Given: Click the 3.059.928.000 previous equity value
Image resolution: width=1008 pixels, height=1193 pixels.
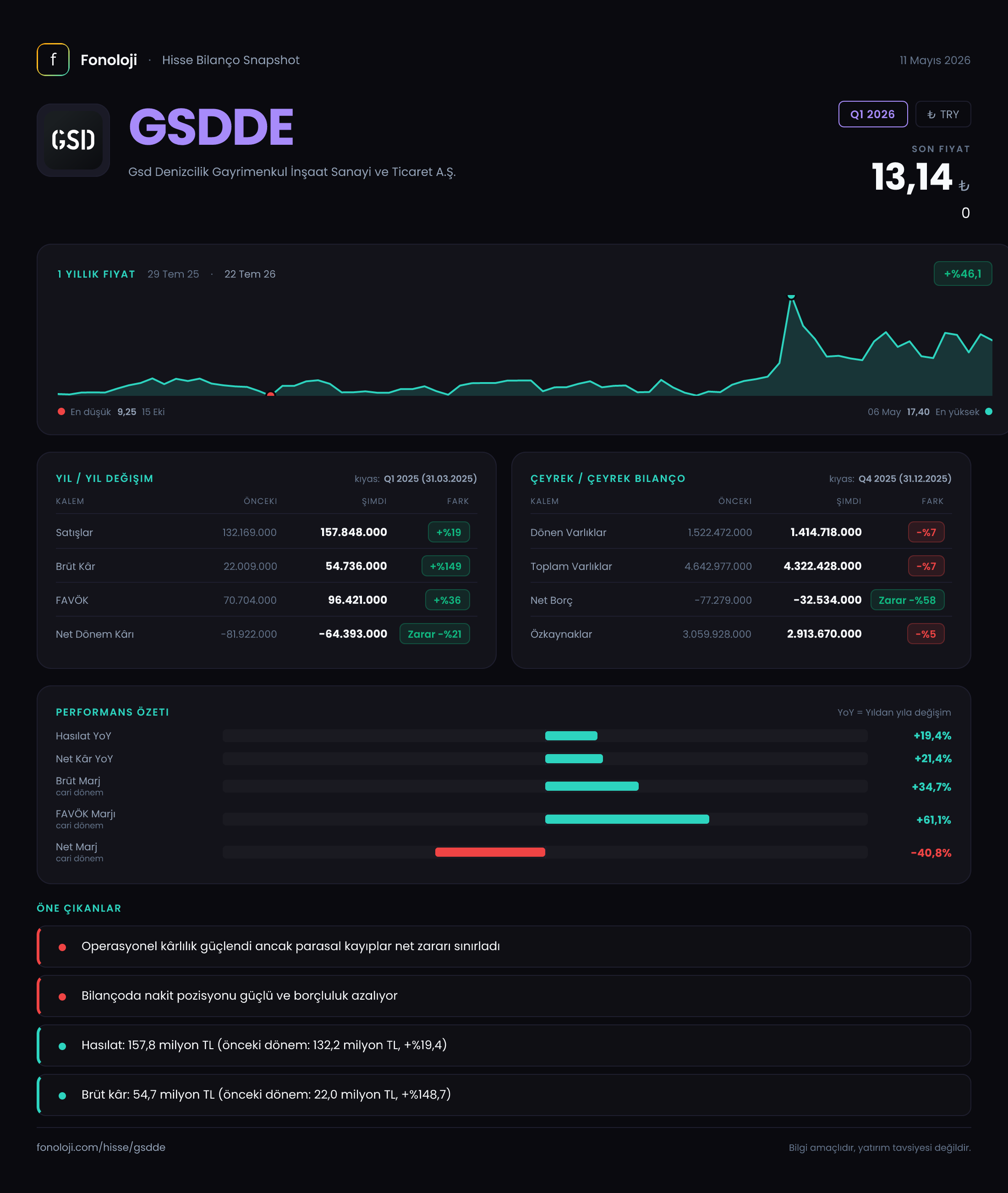Looking at the screenshot, I should [717, 634].
